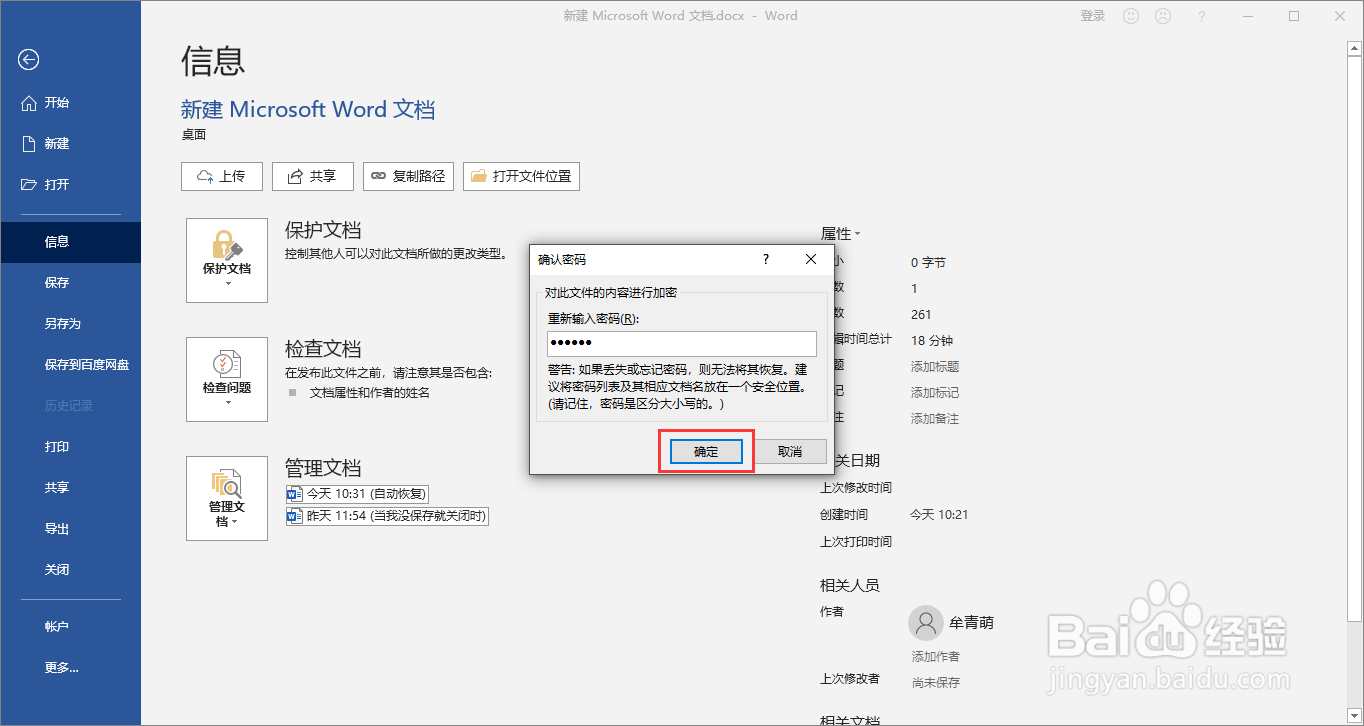Screen dimensions: 1364x726
Task: Click the word icon beside 今天 10:31
Action: click(x=294, y=494)
